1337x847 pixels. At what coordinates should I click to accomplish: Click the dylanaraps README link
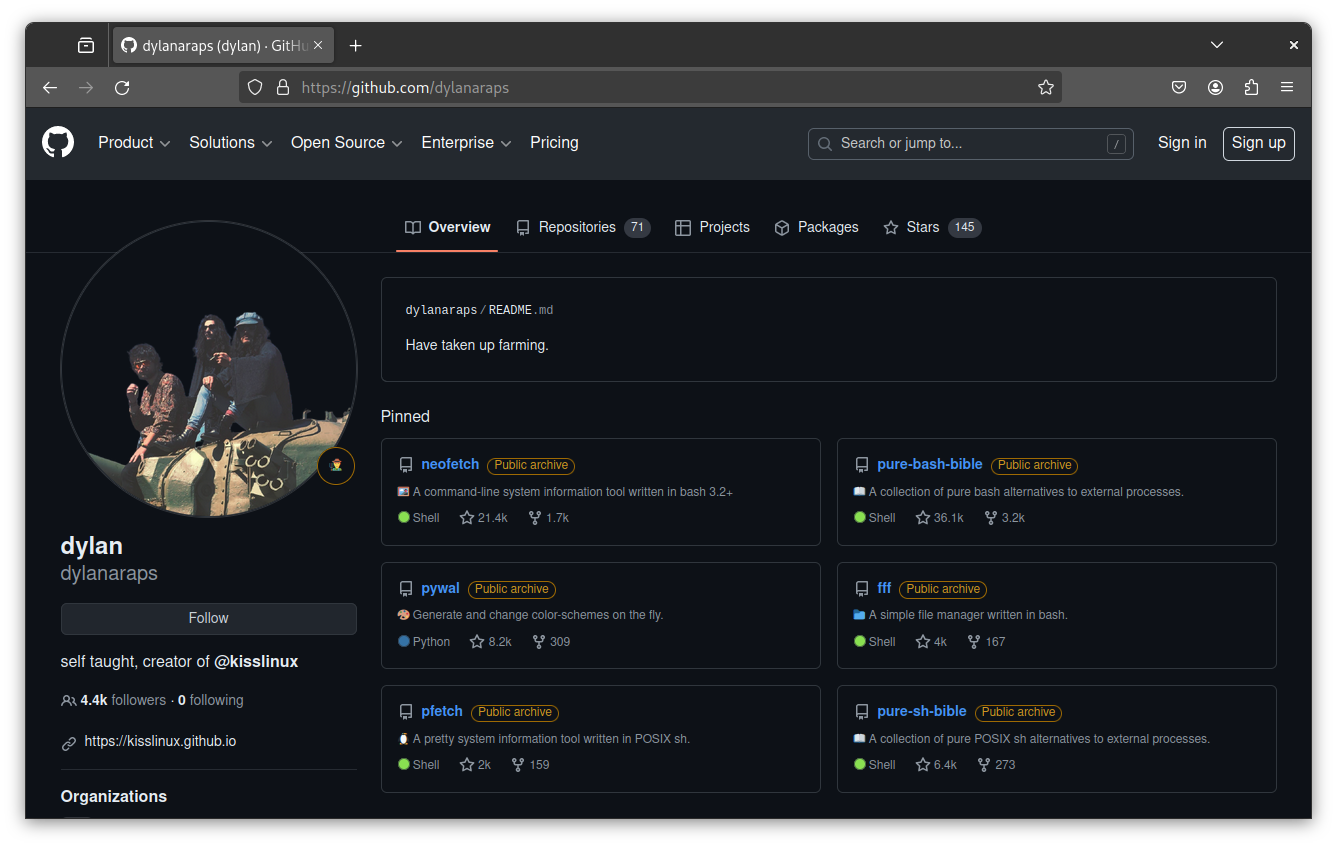(479, 311)
